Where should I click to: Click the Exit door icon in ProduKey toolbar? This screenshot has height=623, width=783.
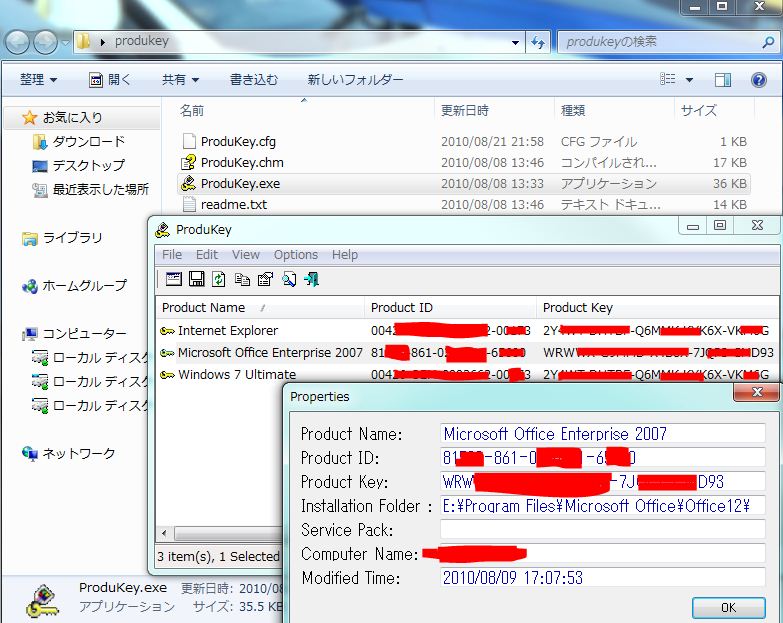pyautogui.click(x=312, y=279)
